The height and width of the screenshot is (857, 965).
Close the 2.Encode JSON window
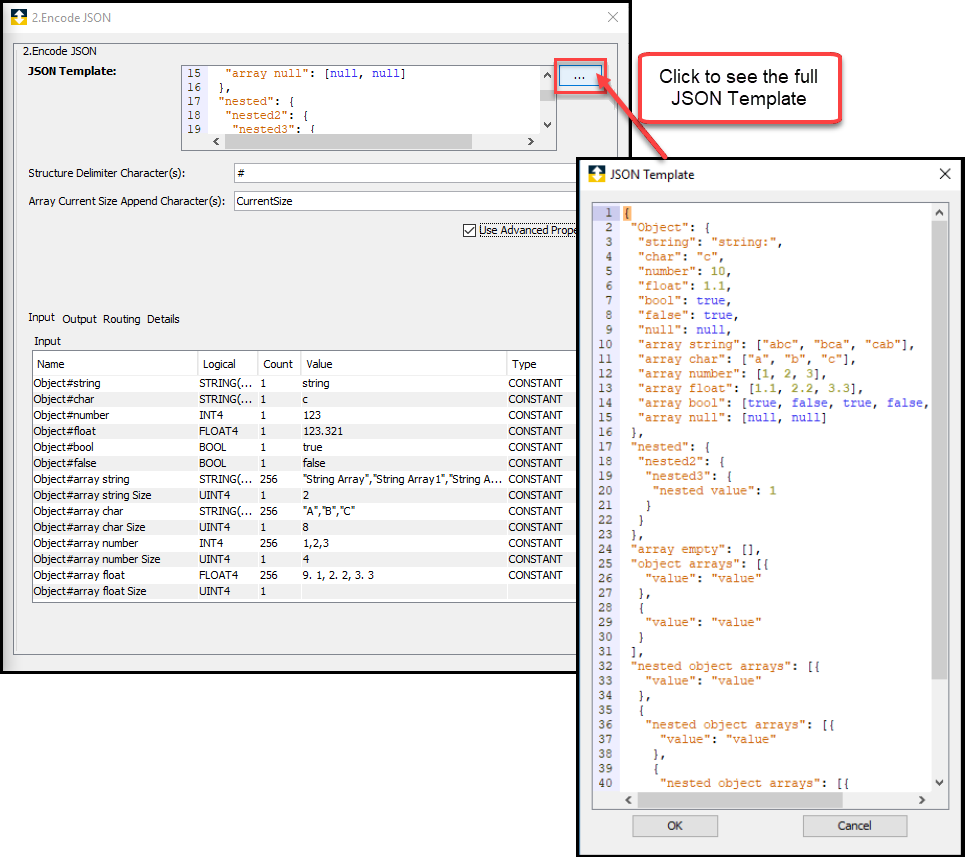612,17
